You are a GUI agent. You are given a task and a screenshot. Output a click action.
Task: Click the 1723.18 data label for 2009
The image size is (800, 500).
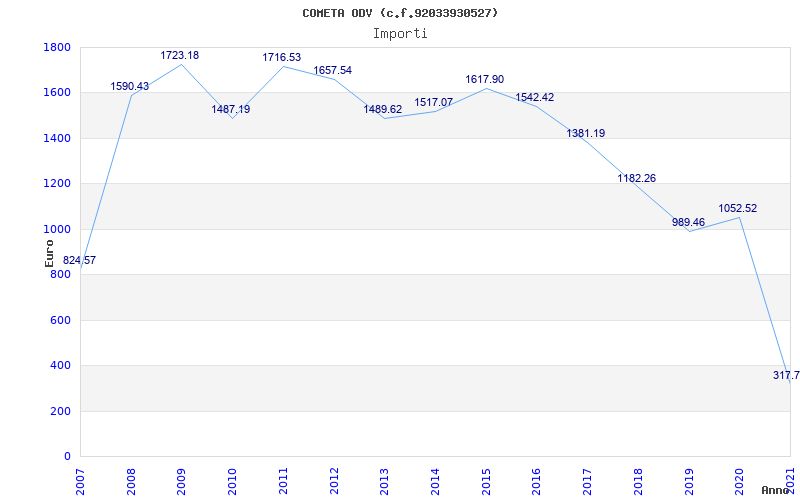[180, 56]
